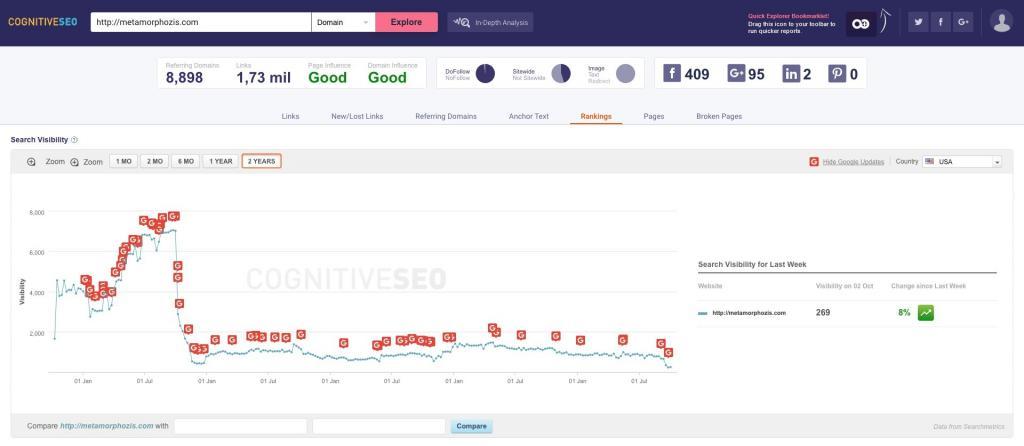Click the LinkedIn icon with 2
This screenshot has height=446, width=1024.
click(792, 73)
